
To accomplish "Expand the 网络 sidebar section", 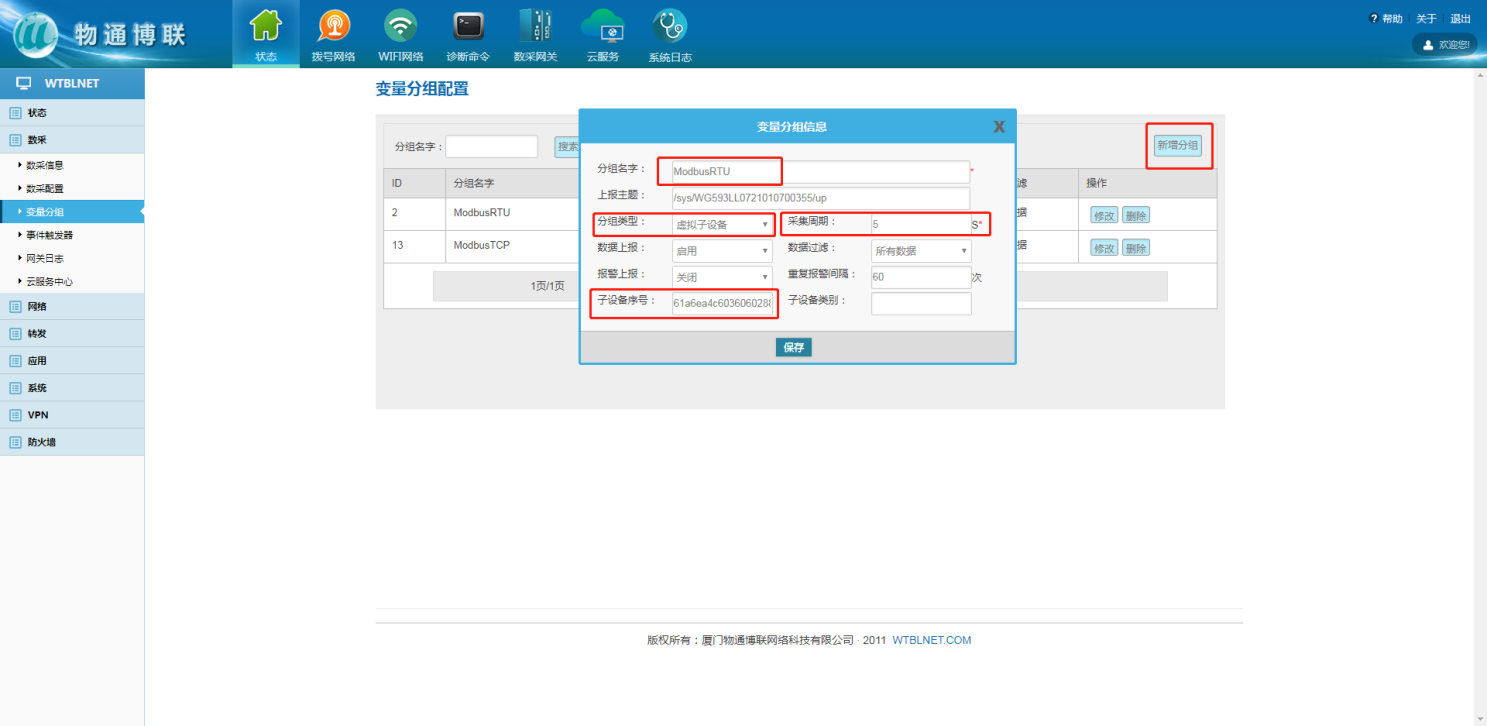I will 37,307.
